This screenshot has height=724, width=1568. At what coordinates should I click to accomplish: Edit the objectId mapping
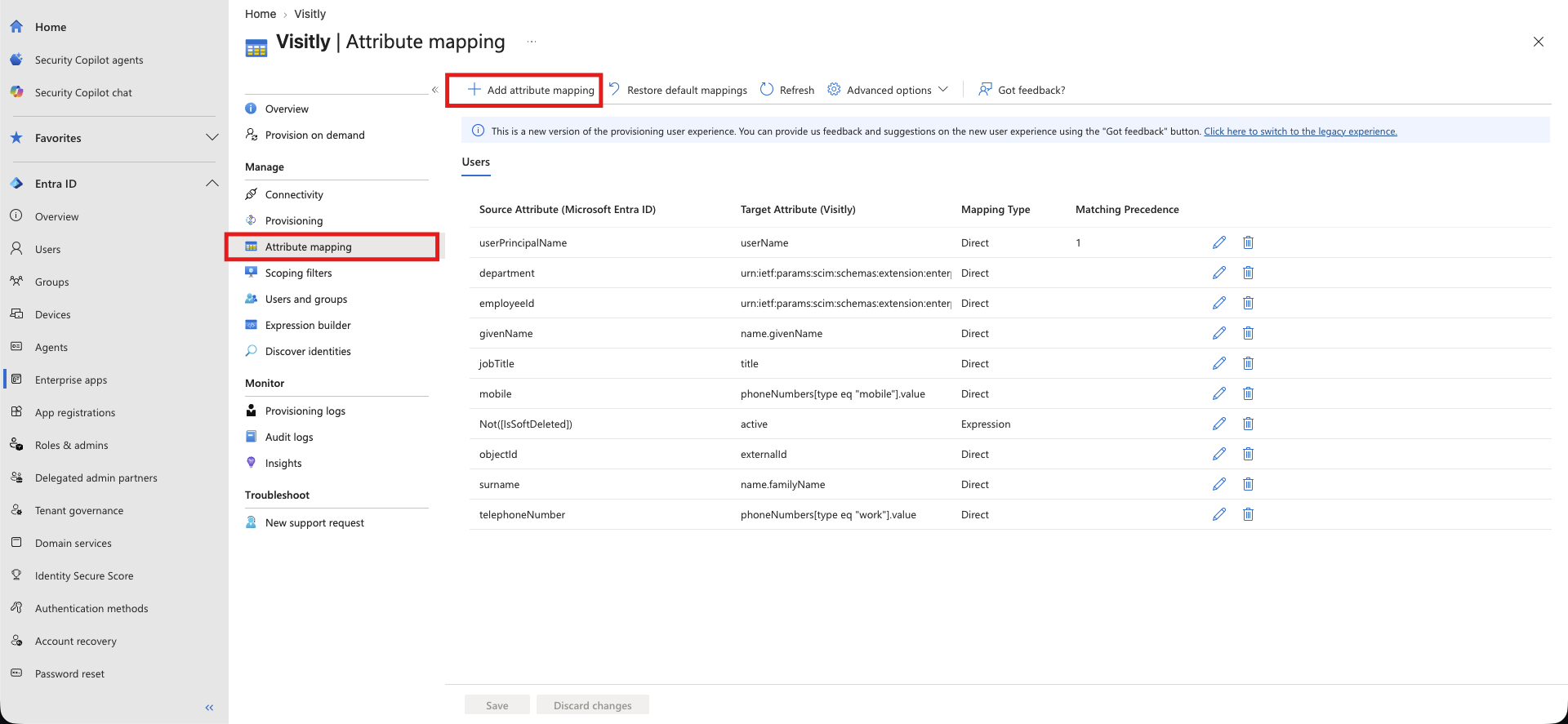[1219, 454]
